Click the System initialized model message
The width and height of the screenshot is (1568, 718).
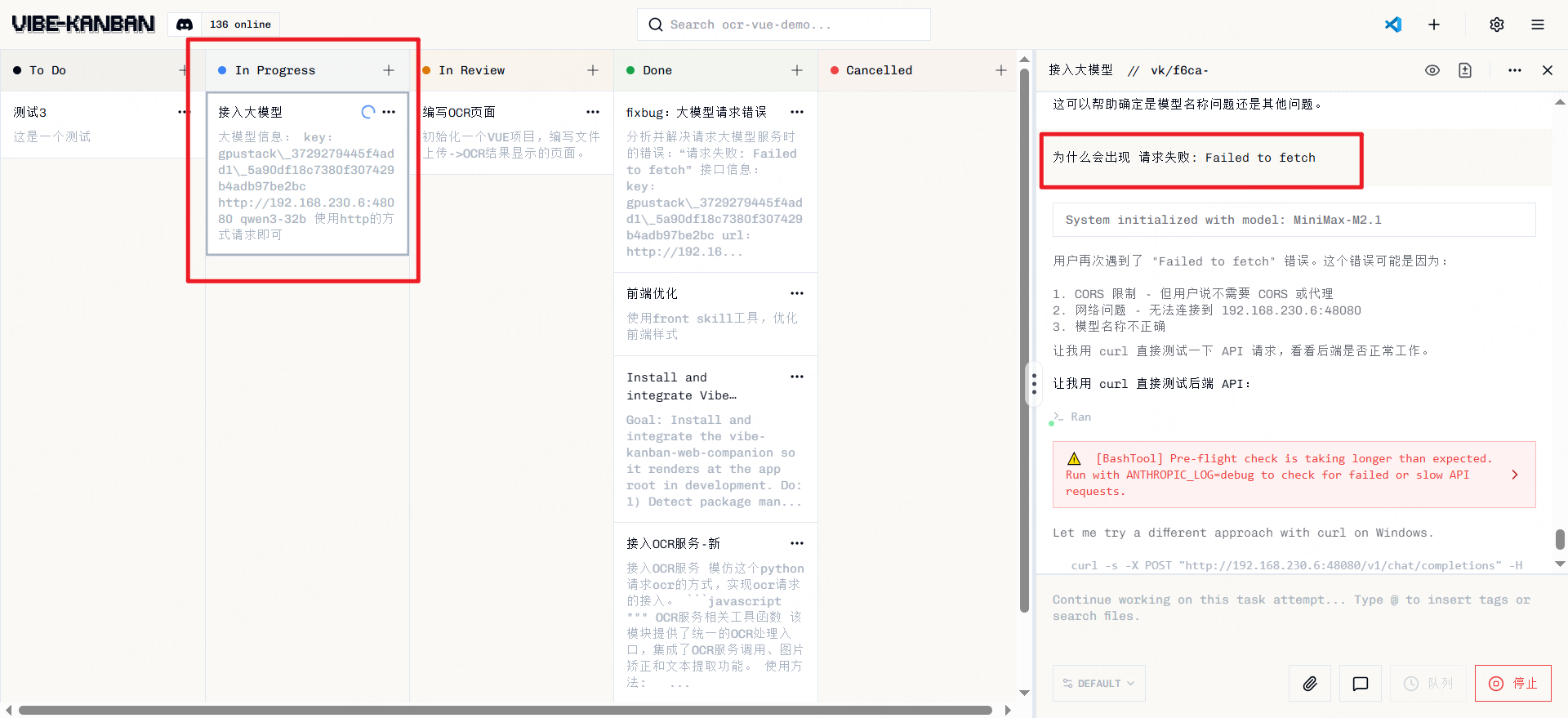1294,220
